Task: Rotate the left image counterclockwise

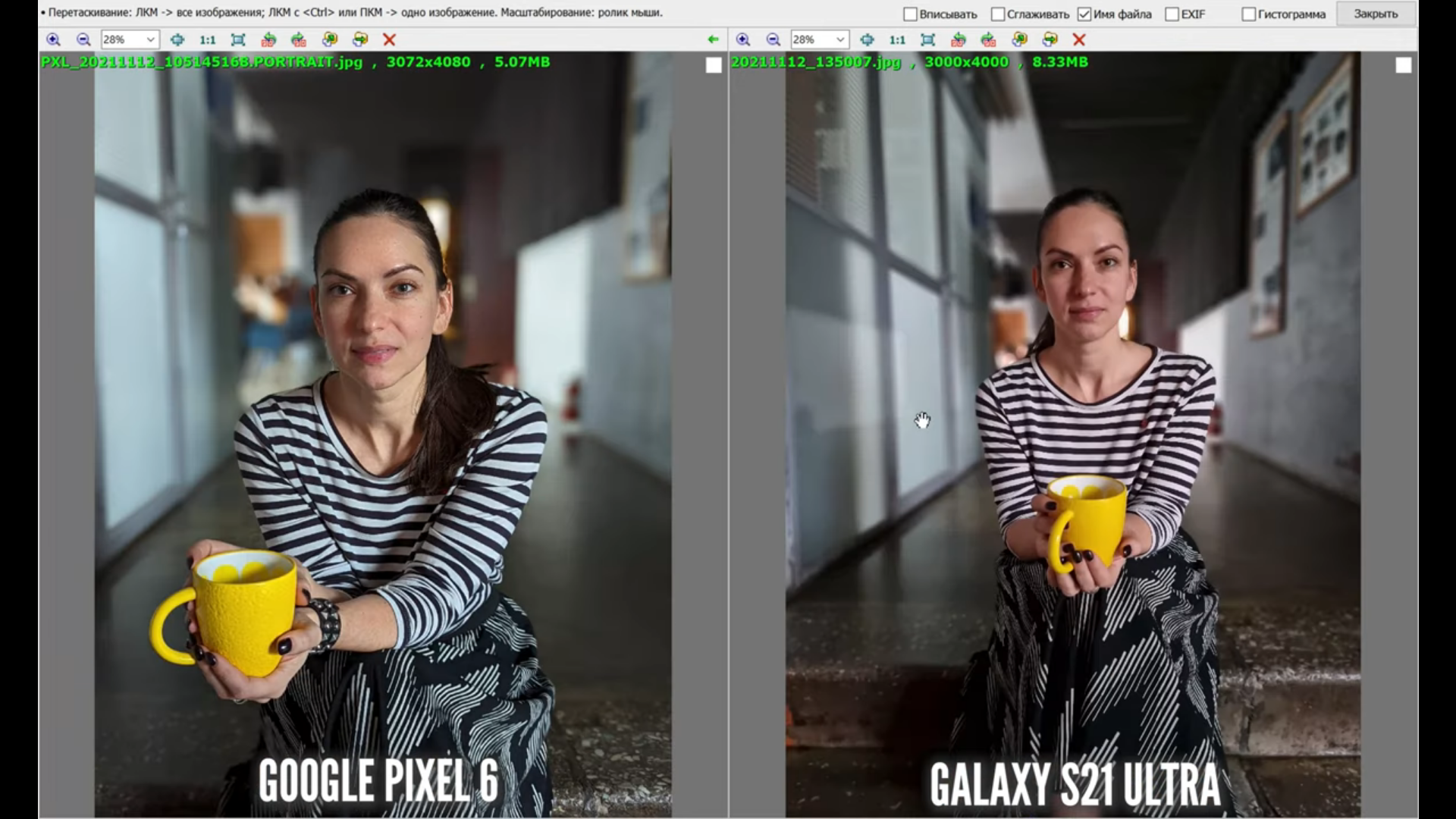Action: point(268,39)
